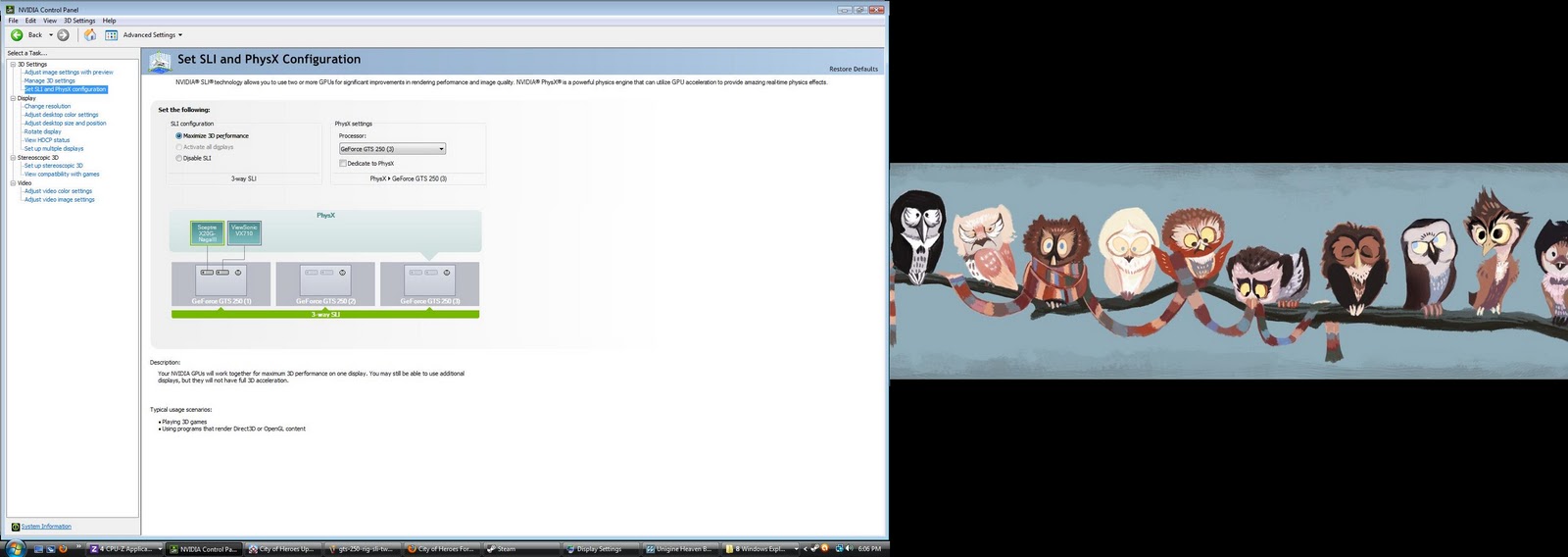Switch to Unigine Heaven Benchmark taskbar button

[x=681, y=549]
